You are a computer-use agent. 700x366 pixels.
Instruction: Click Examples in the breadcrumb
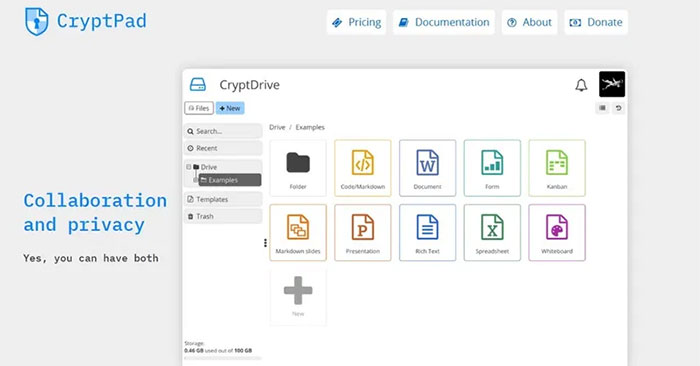tap(310, 127)
